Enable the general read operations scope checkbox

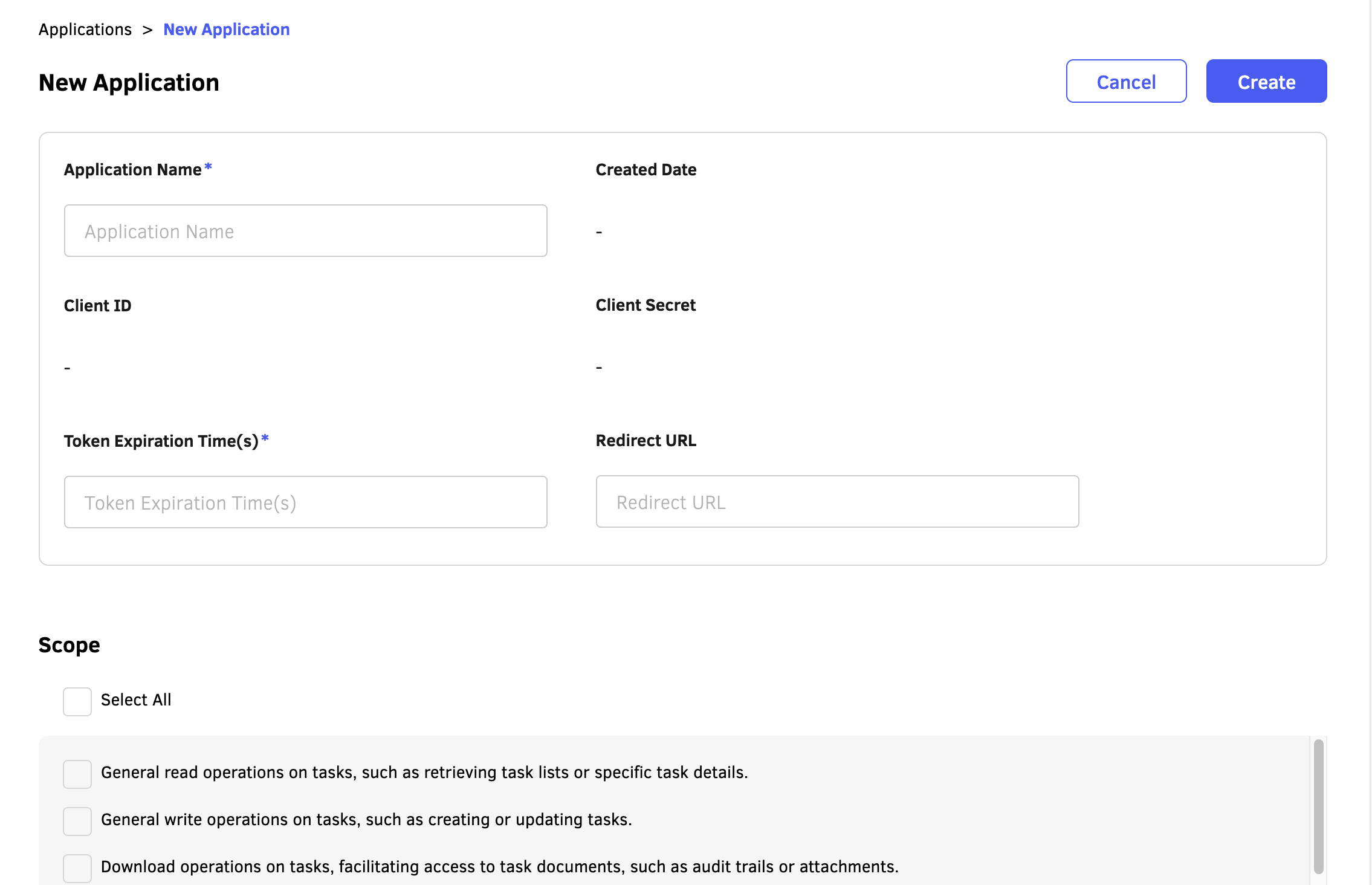coord(77,774)
